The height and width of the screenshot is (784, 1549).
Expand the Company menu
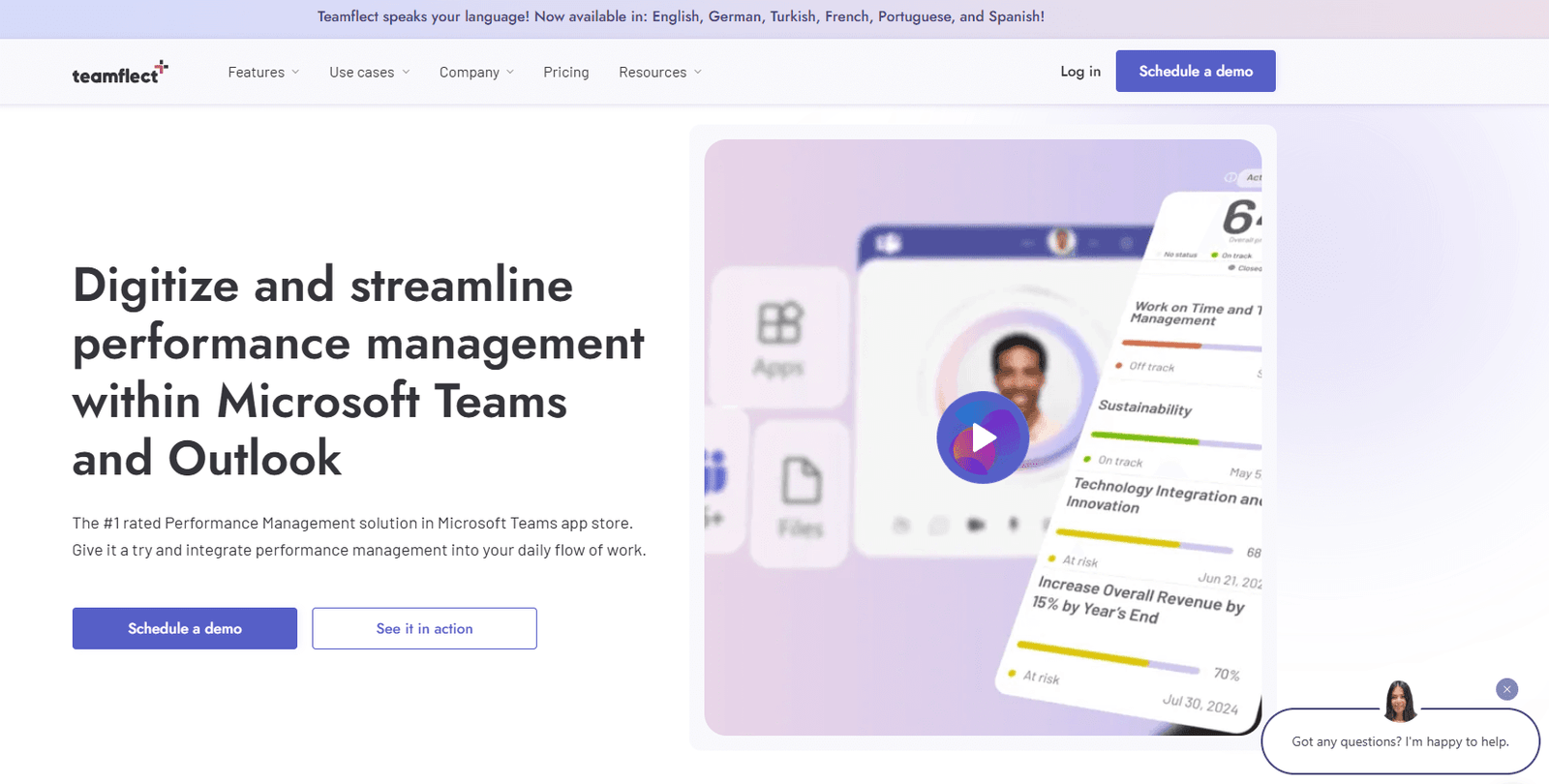(x=476, y=73)
